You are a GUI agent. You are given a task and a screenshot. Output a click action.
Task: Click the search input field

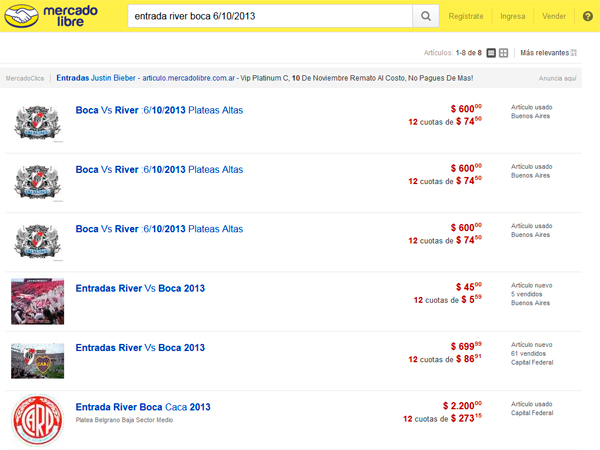click(x=270, y=16)
